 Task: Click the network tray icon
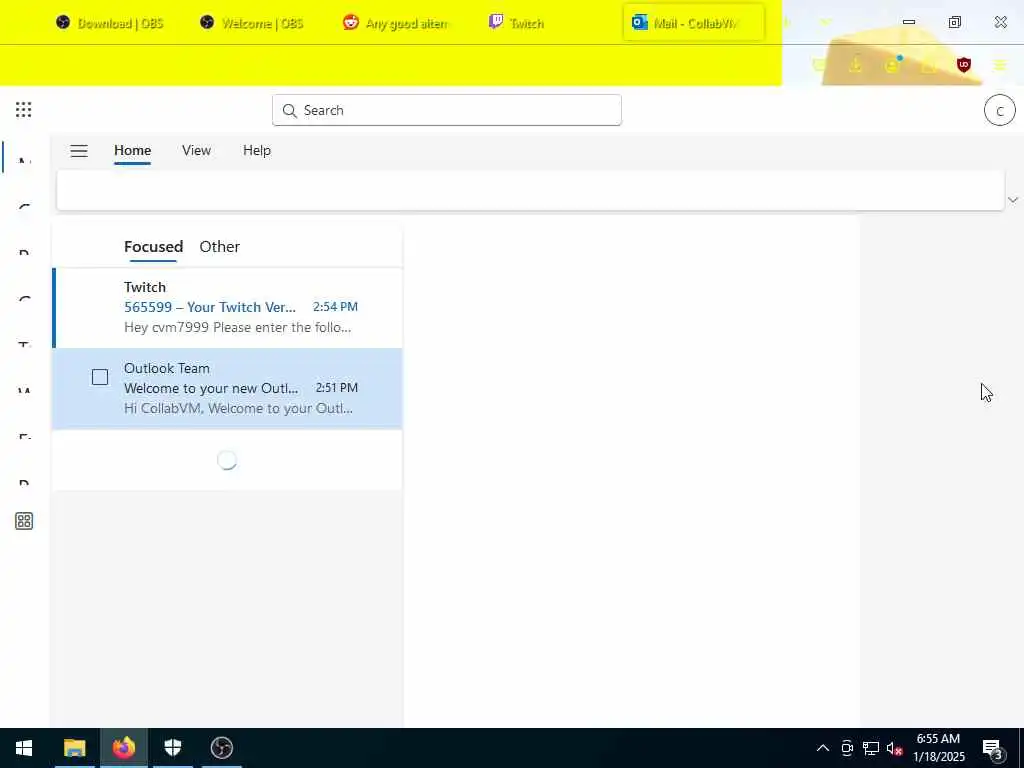click(870, 748)
